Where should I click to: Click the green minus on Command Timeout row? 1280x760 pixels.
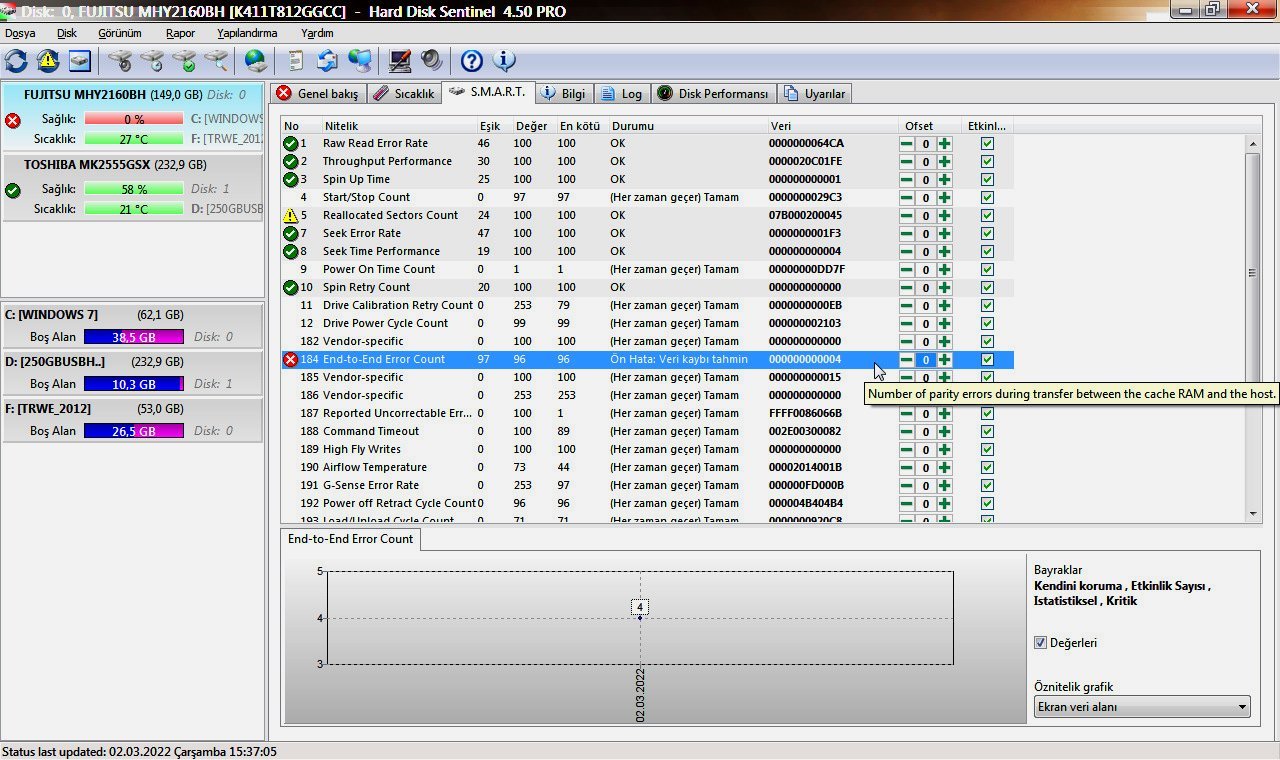(906, 432)
